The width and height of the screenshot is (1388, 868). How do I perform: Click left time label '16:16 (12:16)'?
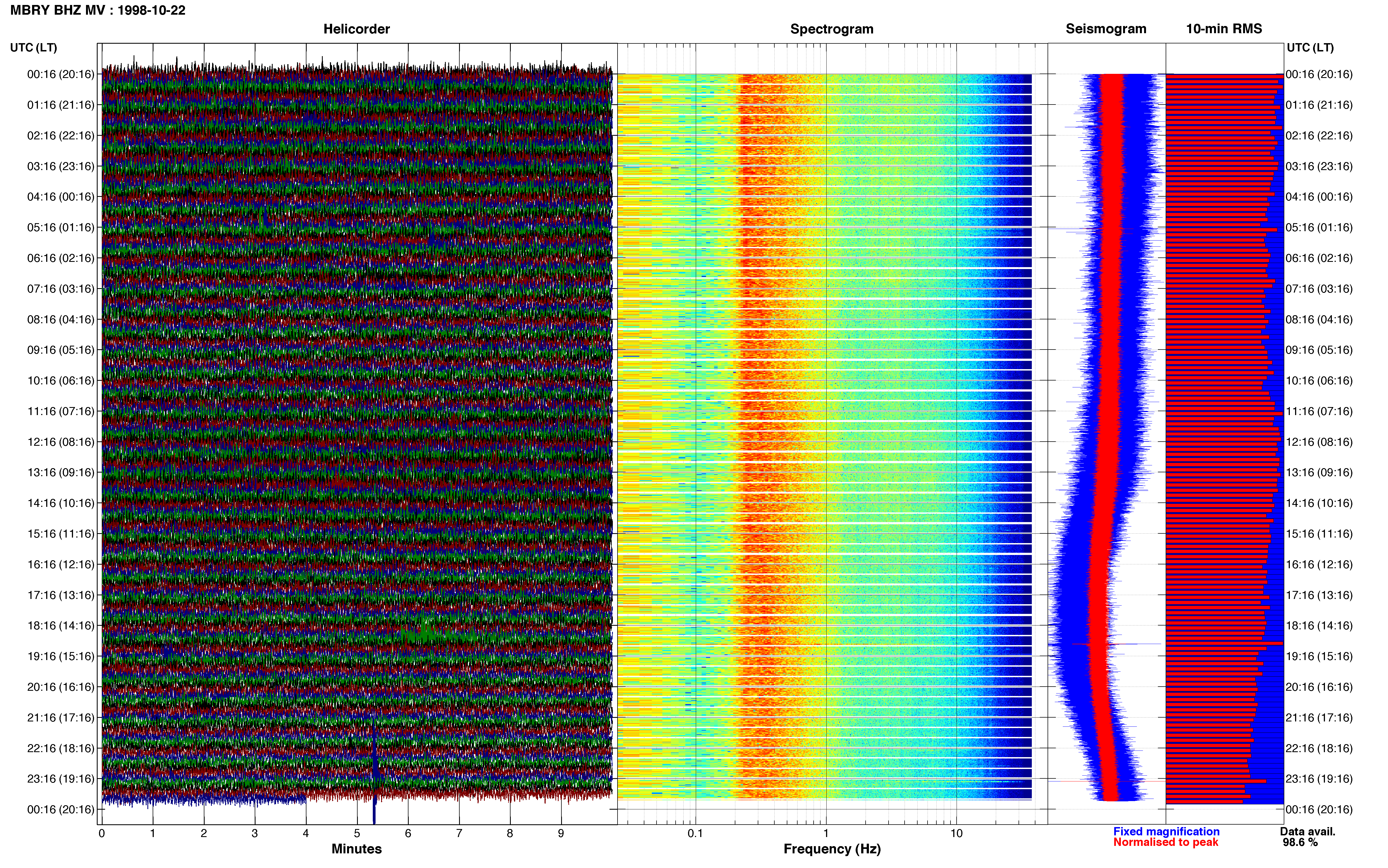(61, 565)
